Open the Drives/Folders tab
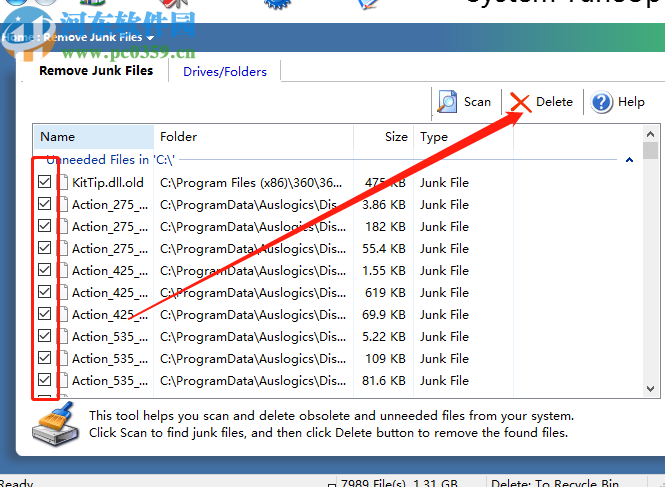665x487 pixels. point(225,72)
